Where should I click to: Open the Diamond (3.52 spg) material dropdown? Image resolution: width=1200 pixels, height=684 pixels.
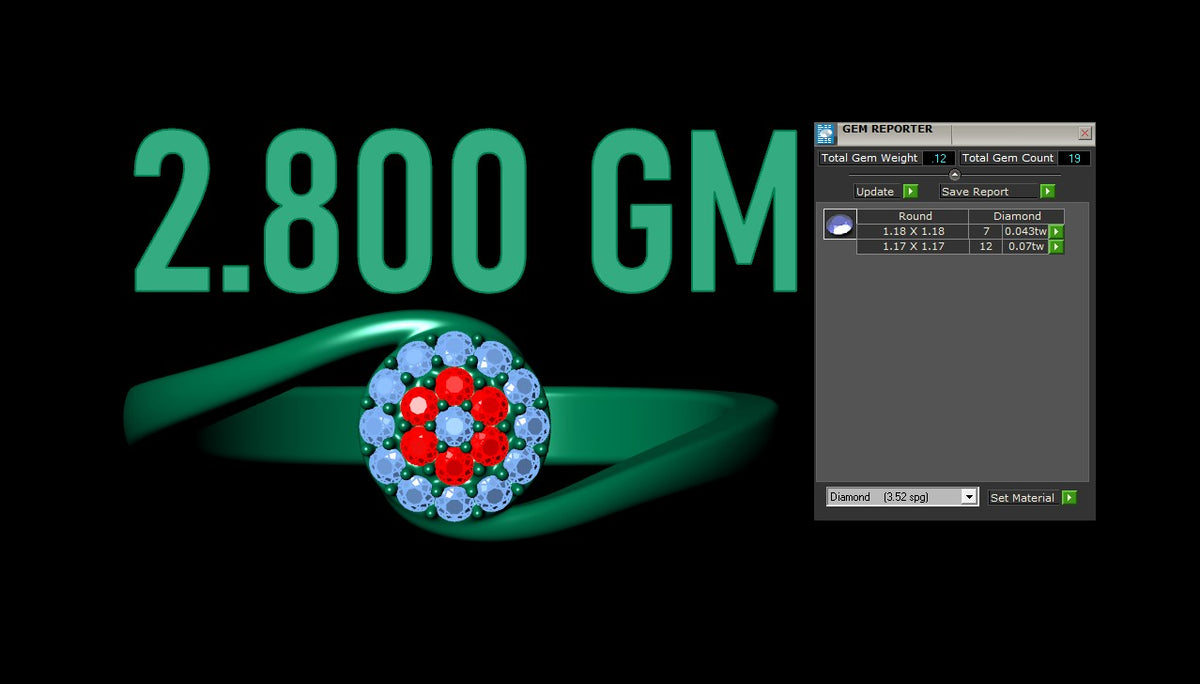902,497
